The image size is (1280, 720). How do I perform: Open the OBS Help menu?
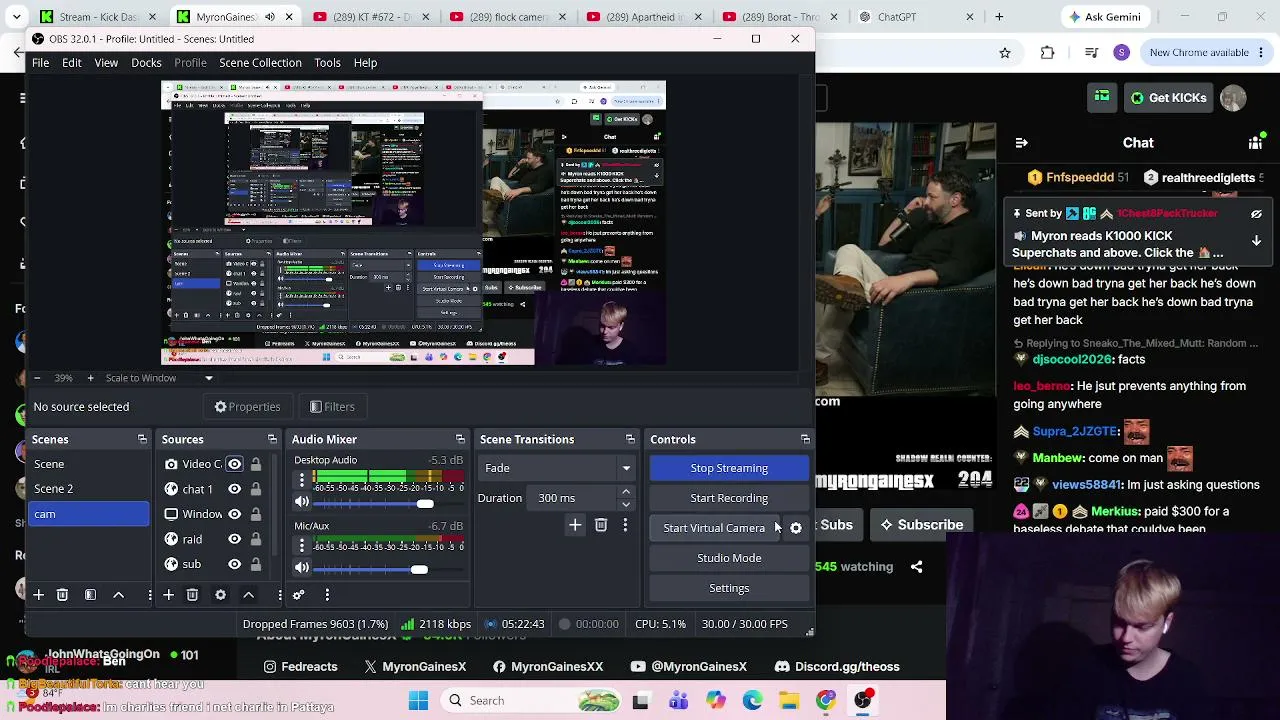point(365,63)
